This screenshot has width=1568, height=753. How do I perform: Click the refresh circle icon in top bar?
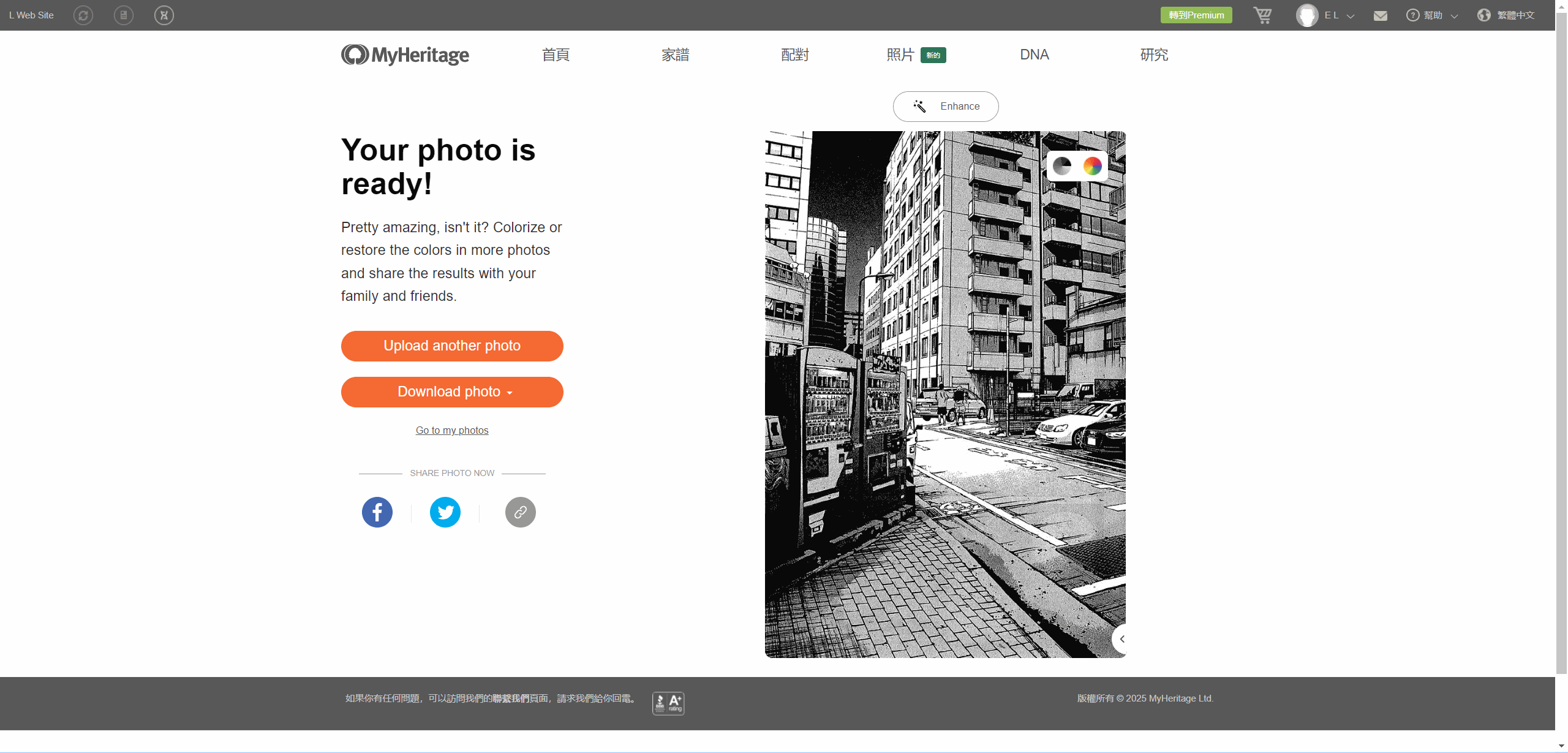point(83,15)
